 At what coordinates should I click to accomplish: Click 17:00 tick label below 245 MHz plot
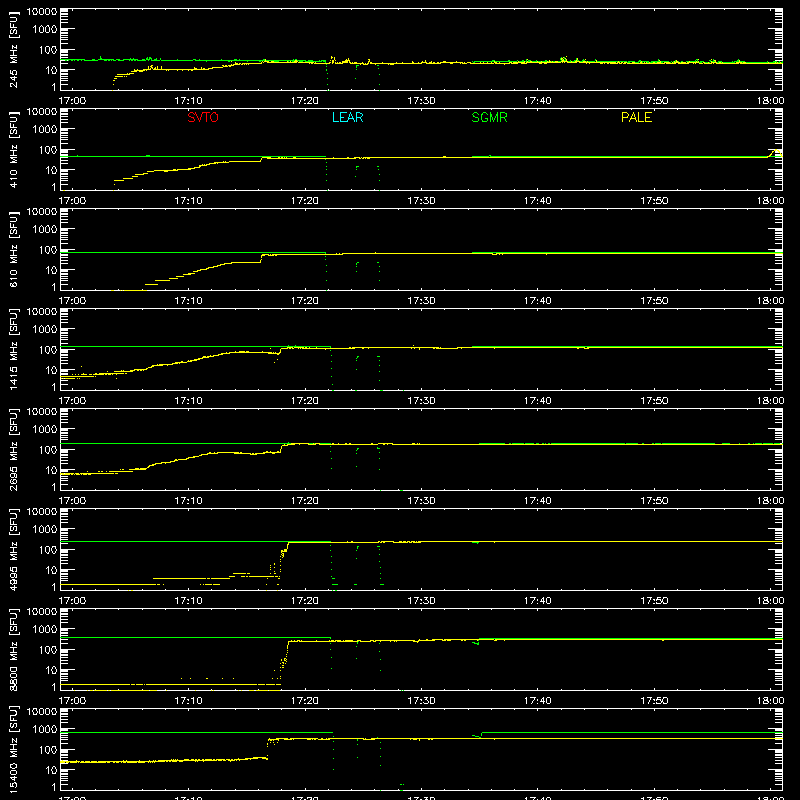coord(72,101)
